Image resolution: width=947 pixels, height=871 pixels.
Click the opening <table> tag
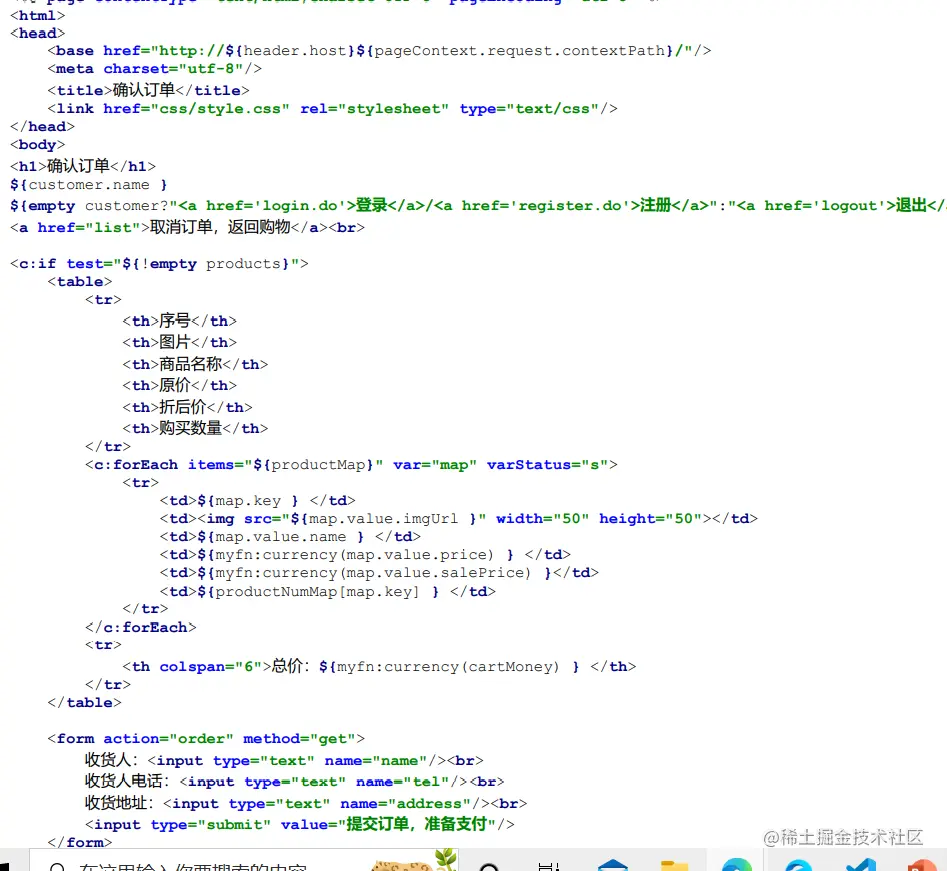tap(80, 281)
